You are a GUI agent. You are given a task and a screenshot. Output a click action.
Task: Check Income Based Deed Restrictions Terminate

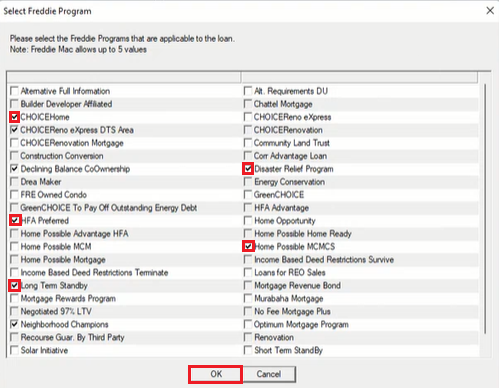(x=14, y=273)
